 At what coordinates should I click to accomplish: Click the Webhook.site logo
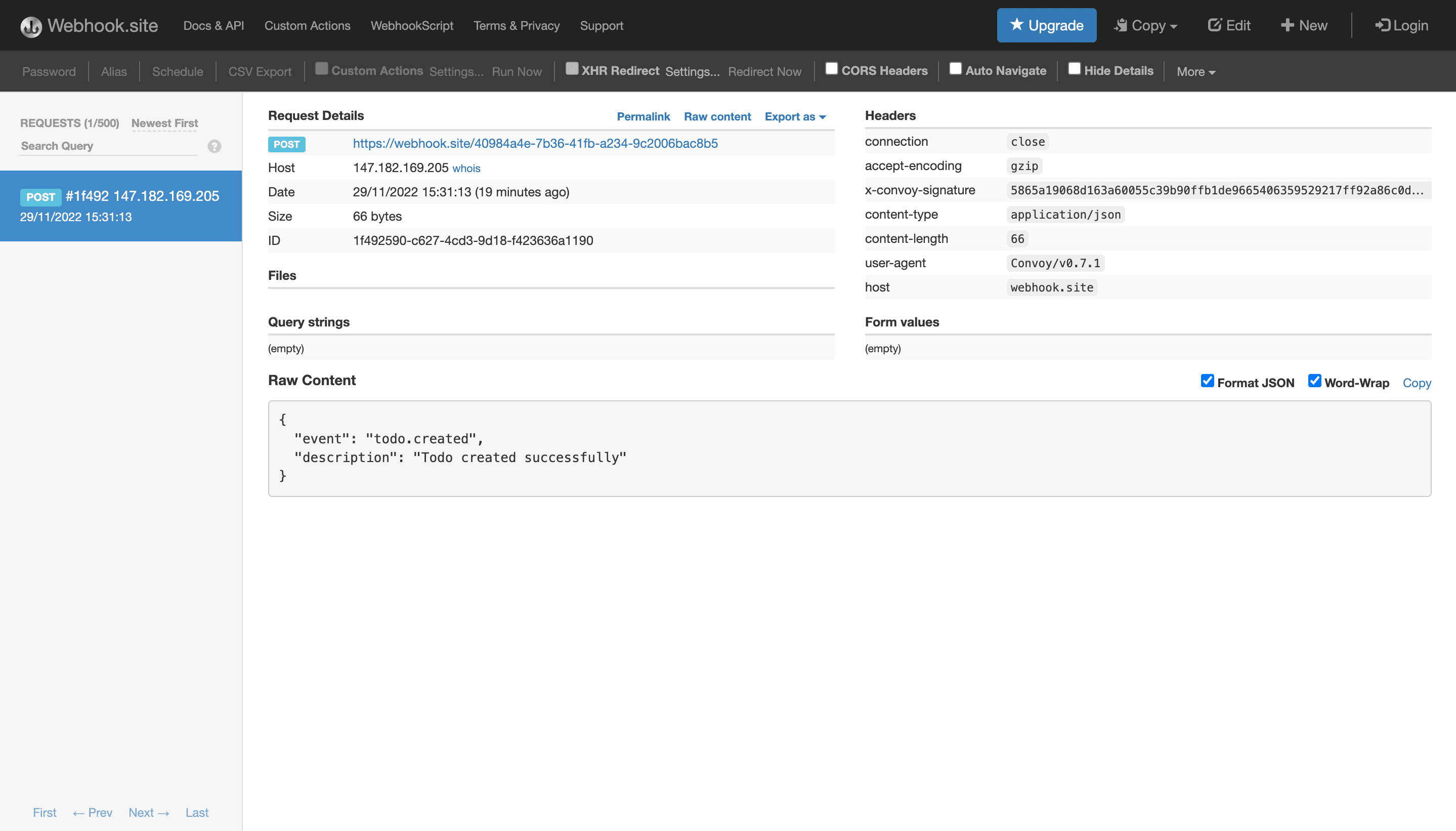89,25
